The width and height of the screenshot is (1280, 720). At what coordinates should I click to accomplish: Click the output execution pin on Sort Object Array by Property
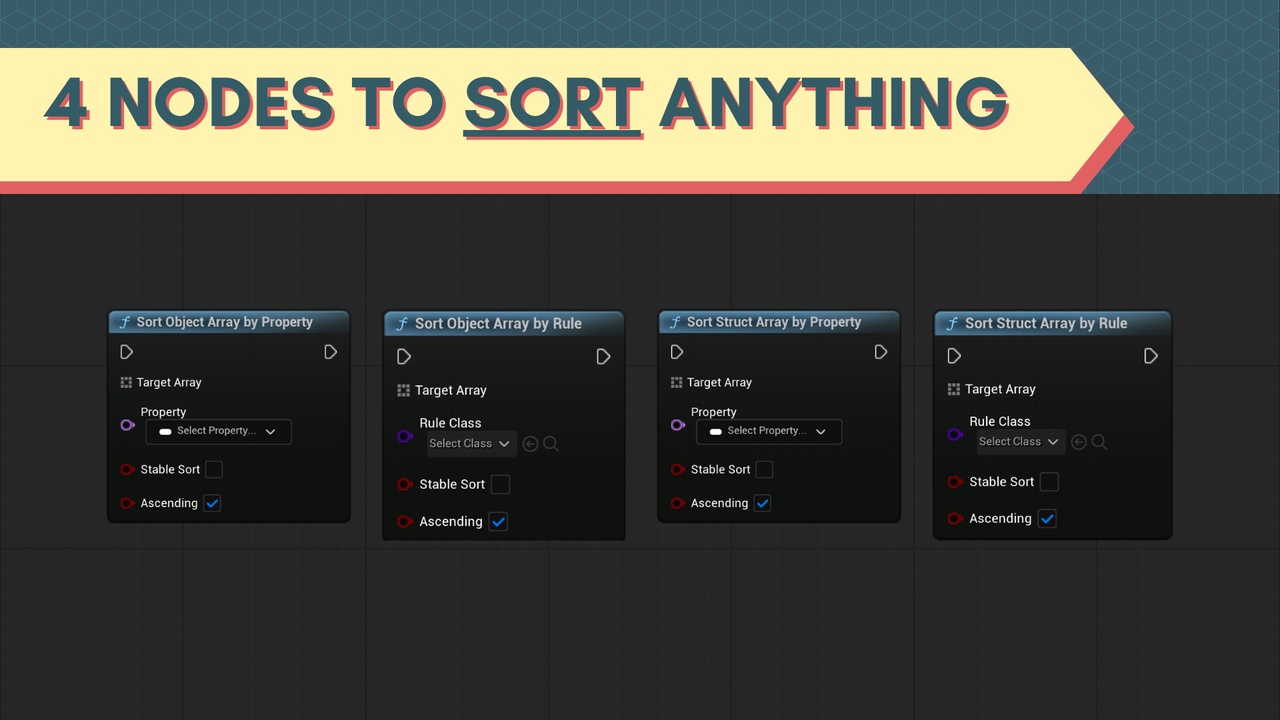pos(330,352)
